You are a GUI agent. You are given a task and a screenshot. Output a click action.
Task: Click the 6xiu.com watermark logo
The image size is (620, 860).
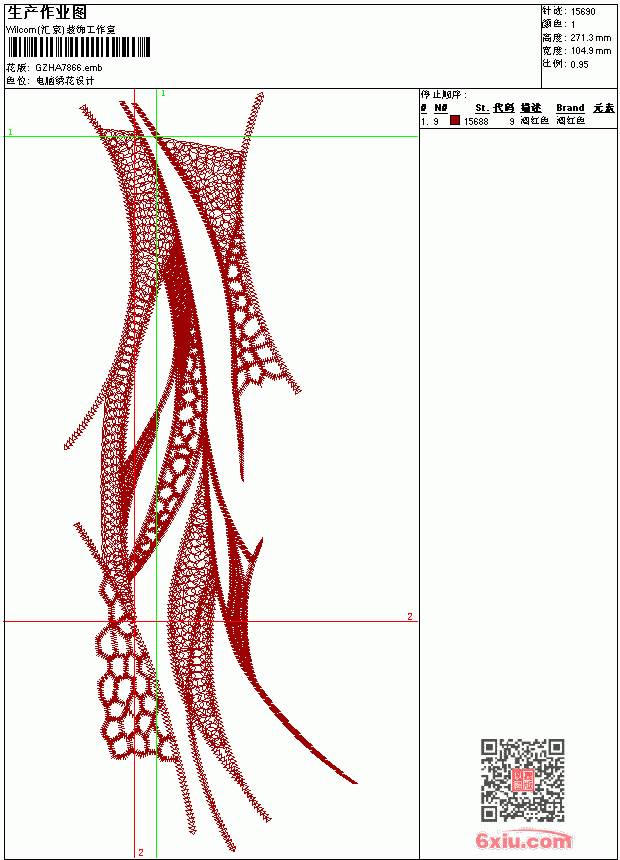524,840
